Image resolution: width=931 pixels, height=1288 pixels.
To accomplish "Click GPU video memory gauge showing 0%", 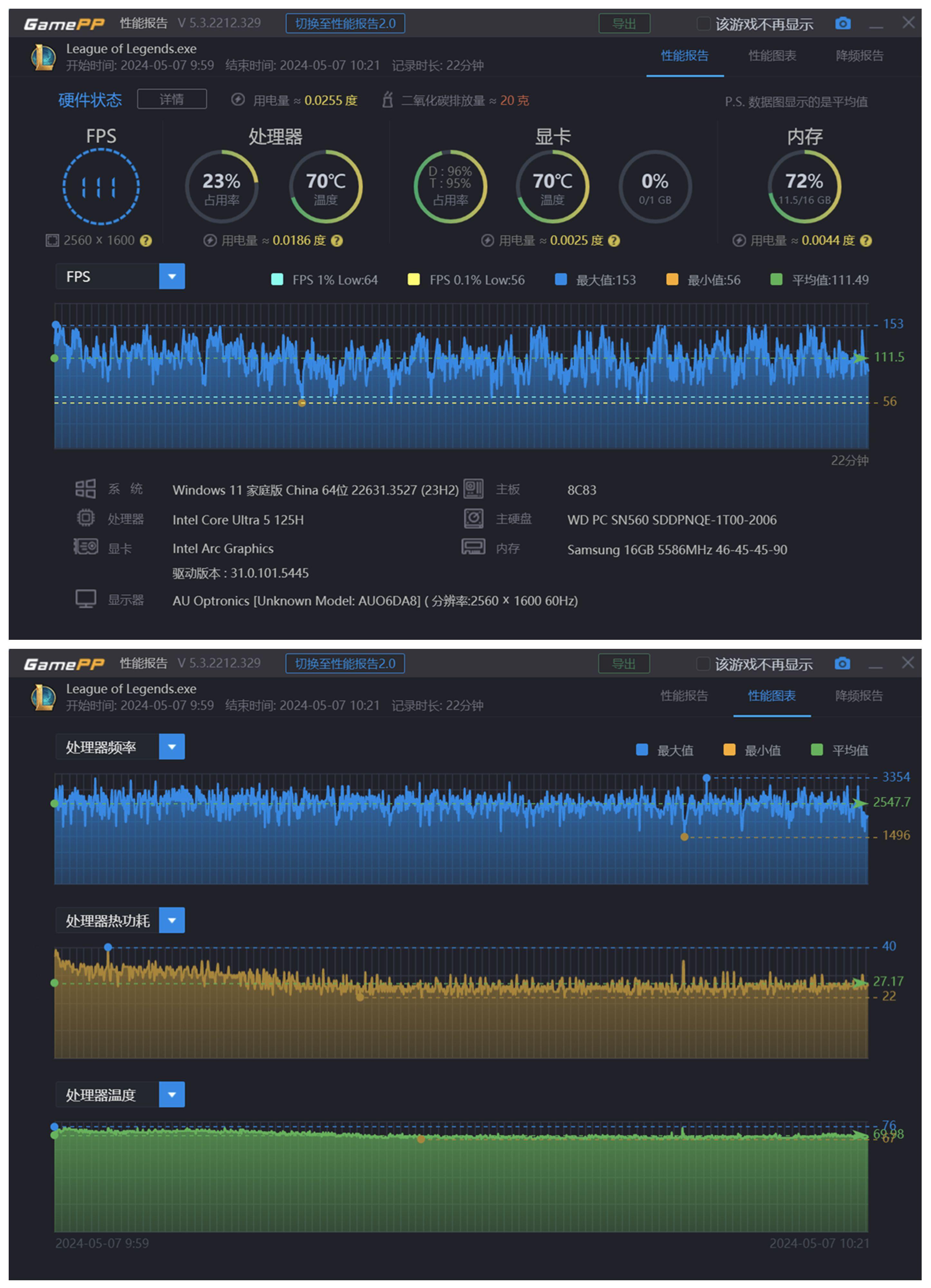I will click(x=655, y=187).
